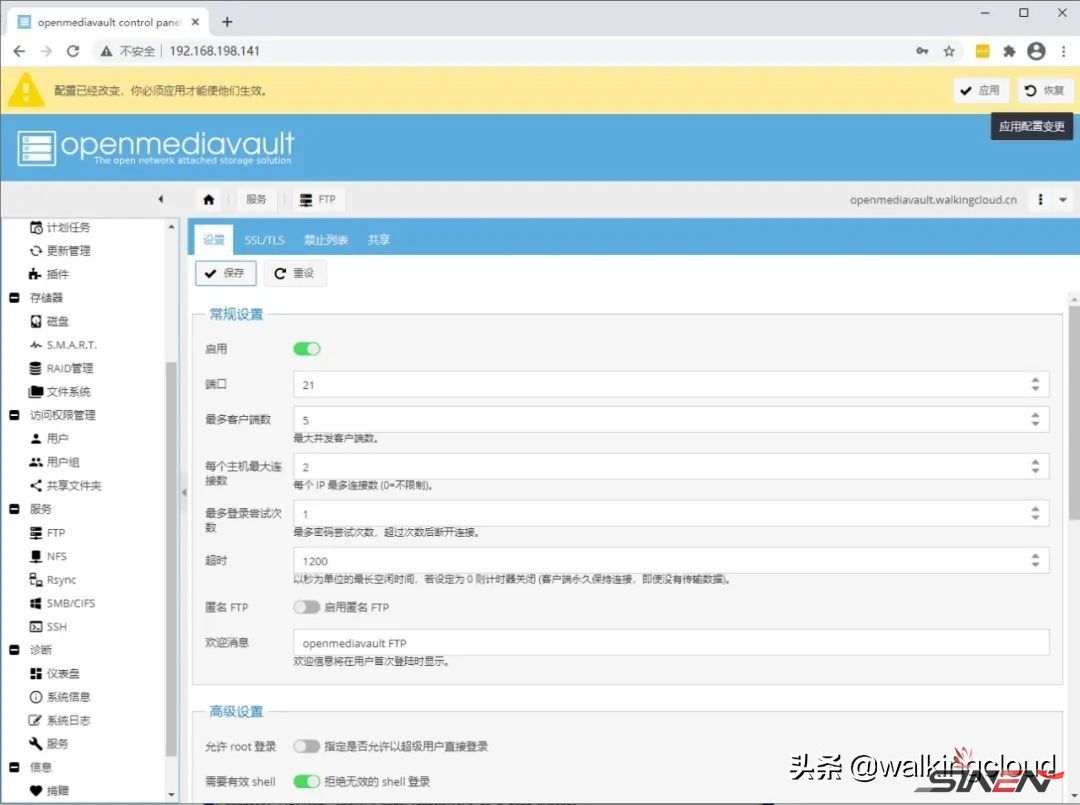1080x805 pixels.
Task: Open 插件 plugins sidebar item
Action: (49, 274)
